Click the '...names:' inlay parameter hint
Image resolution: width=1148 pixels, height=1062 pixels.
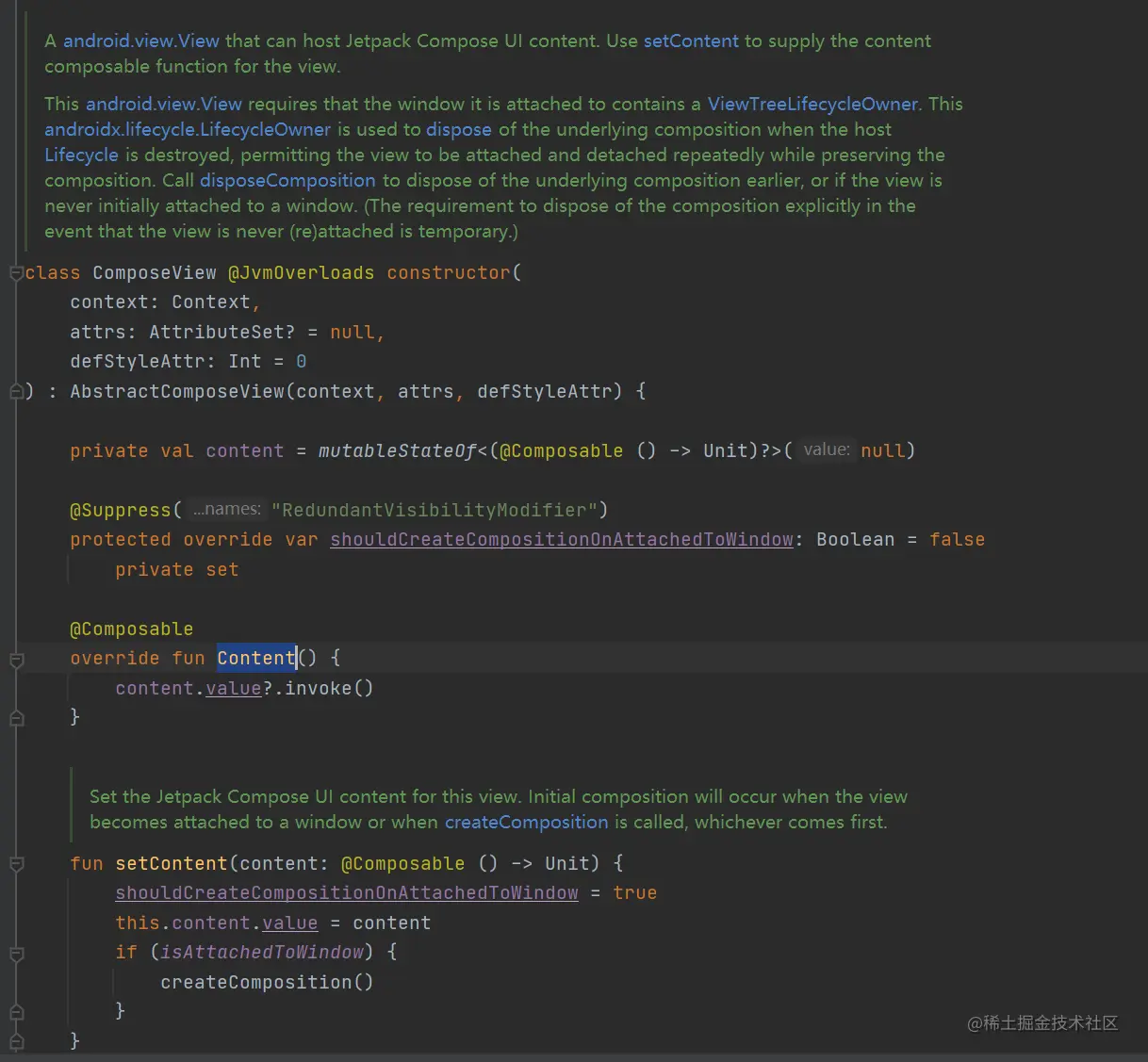tap(226, 510)
